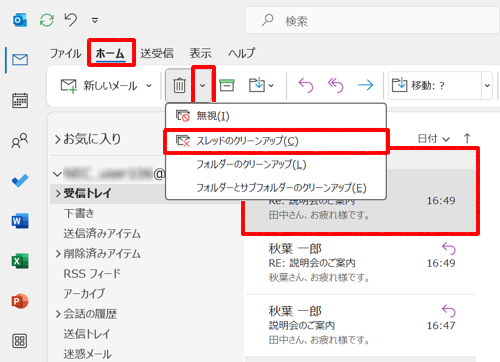Switch to the 送受信 tab
This screenshot has width=500, height=362.
(157, 53)
